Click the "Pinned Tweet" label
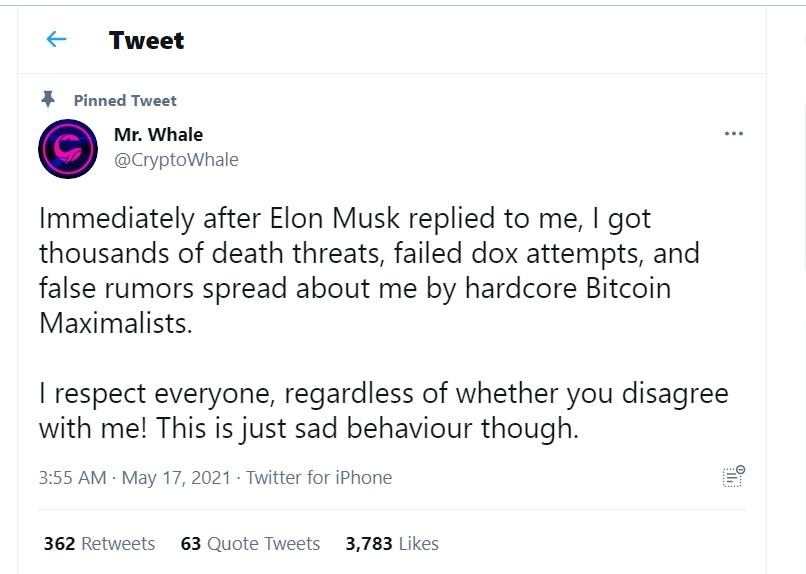 (125, 100)
